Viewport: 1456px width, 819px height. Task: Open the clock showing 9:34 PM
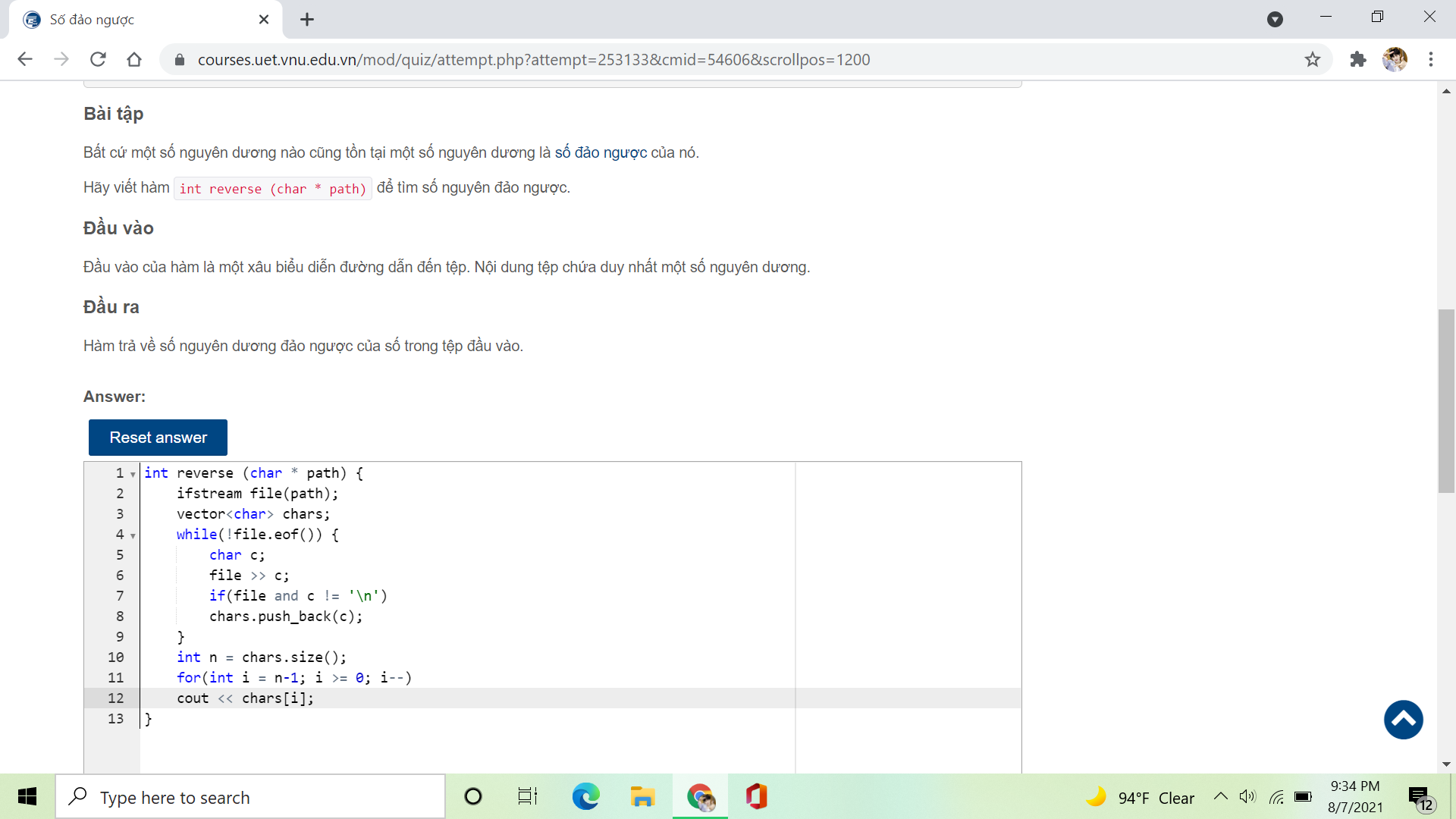pyautogui.click(x=1355, y=797)
